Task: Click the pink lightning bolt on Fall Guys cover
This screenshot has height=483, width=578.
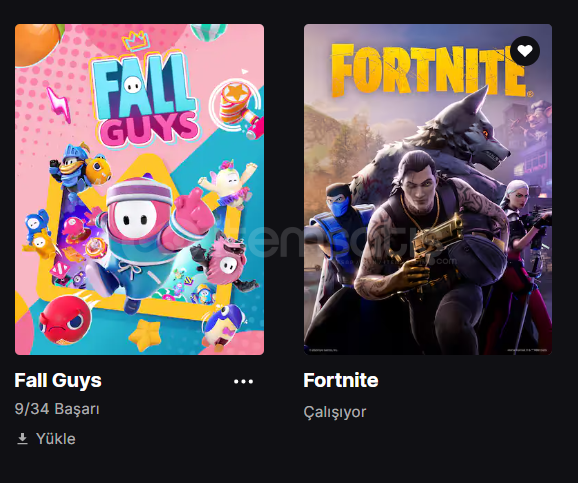Action: (x=59, y=104)
